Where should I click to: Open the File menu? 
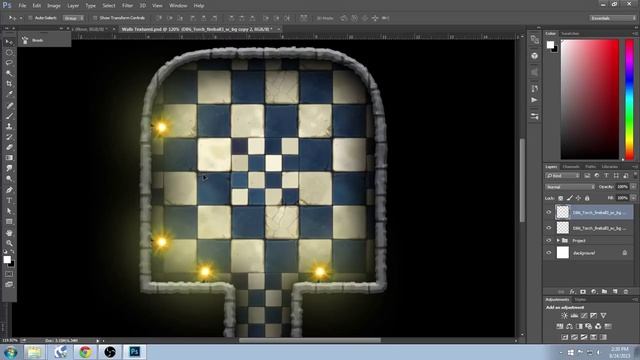(x=22, y=6)
